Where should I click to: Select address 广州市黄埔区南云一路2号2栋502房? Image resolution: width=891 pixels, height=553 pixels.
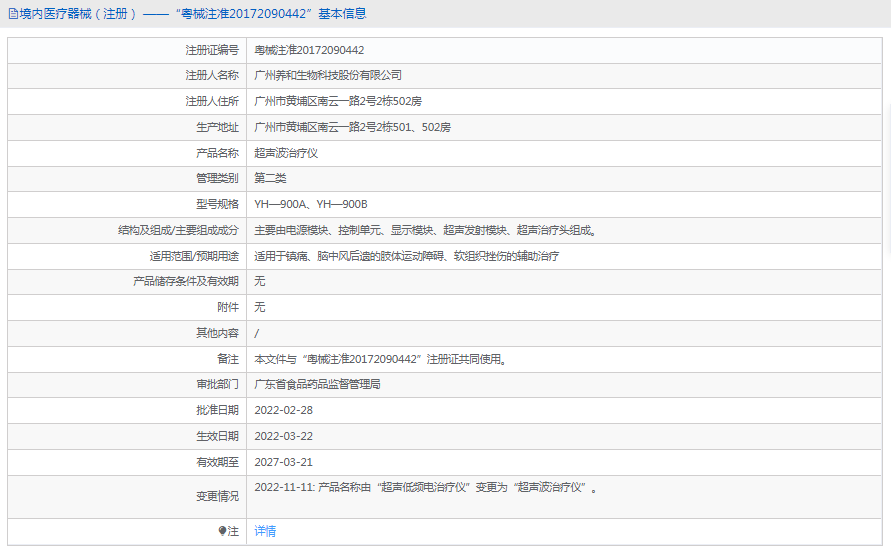338,101
